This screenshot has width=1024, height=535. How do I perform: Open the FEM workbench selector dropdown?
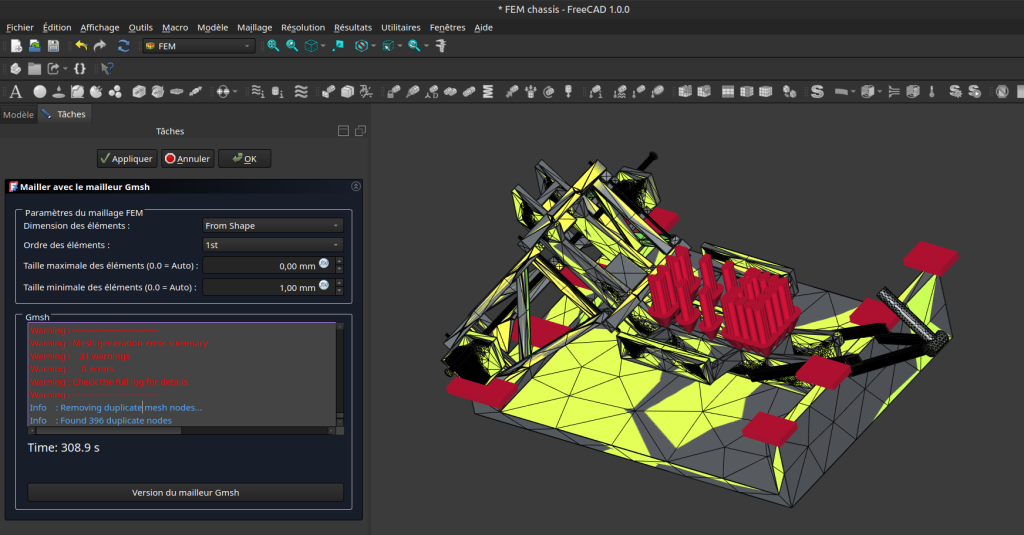point(199,46)
